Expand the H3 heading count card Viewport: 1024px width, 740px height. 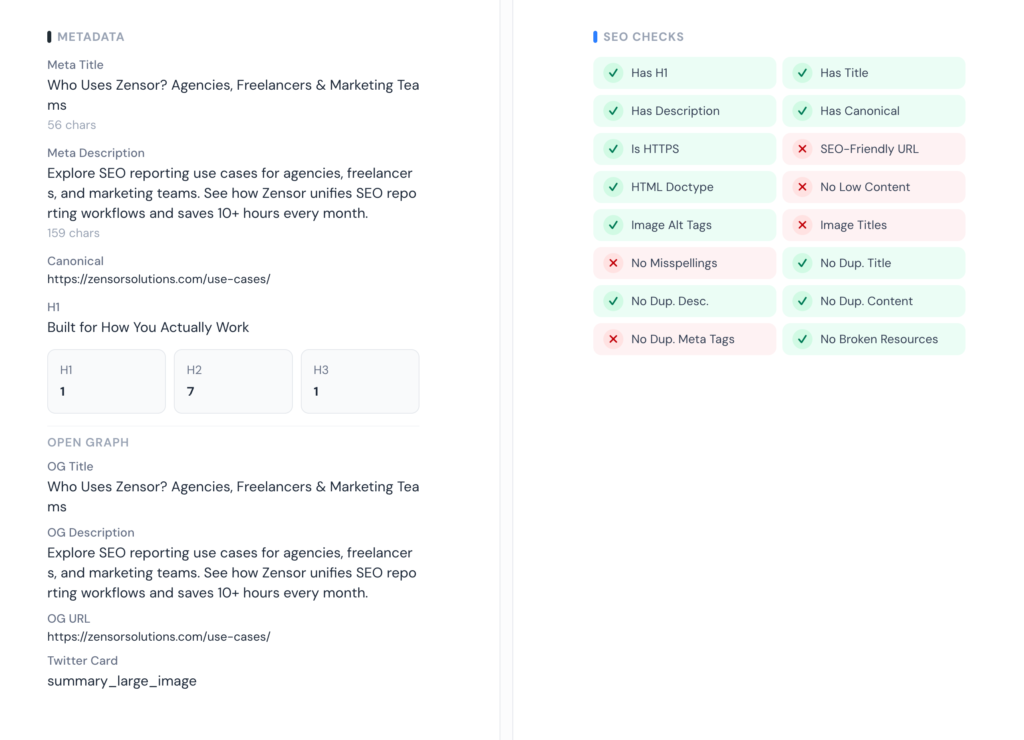(x=360, y=381)
